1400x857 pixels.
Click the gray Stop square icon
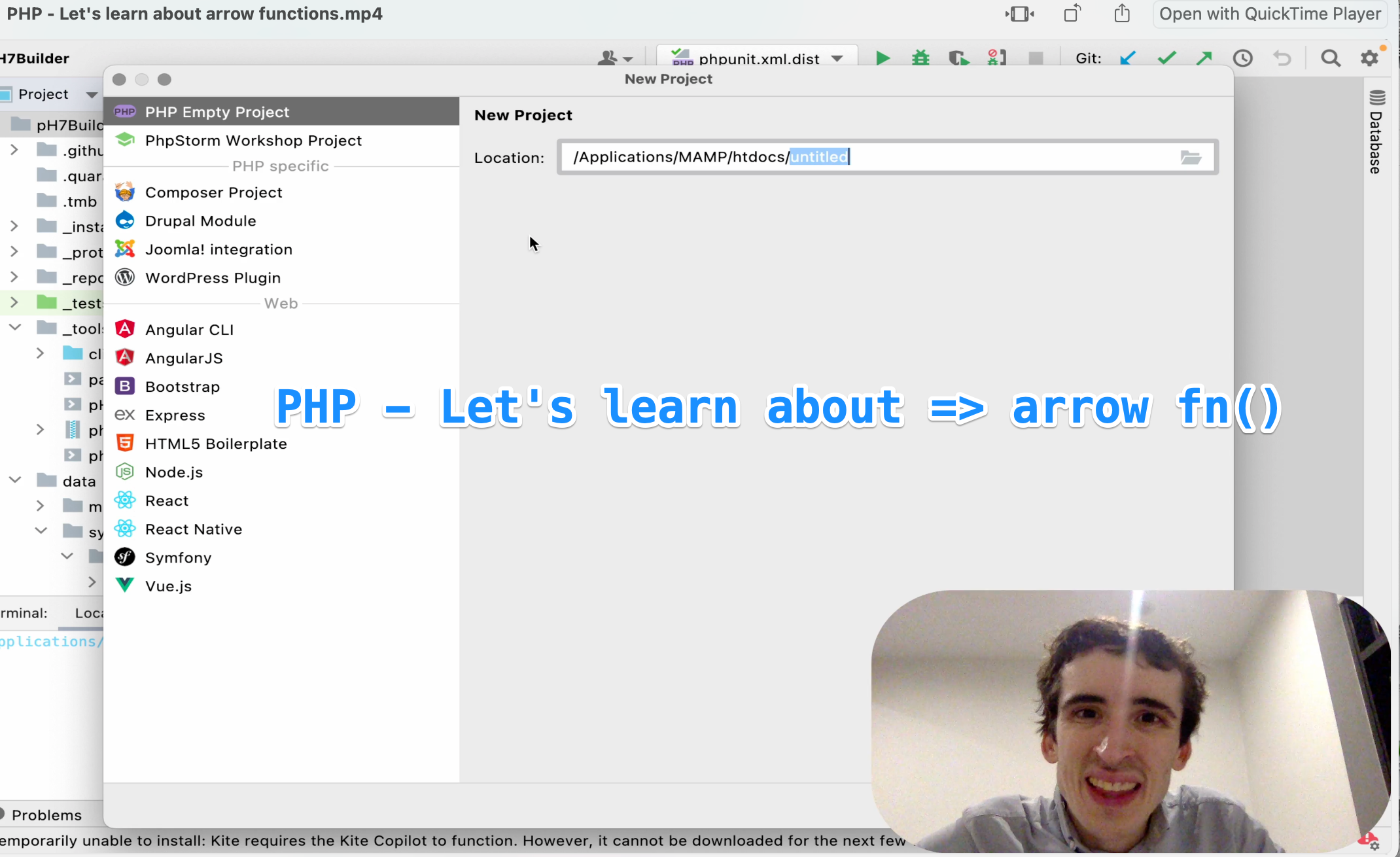(x=1036, y=59)
